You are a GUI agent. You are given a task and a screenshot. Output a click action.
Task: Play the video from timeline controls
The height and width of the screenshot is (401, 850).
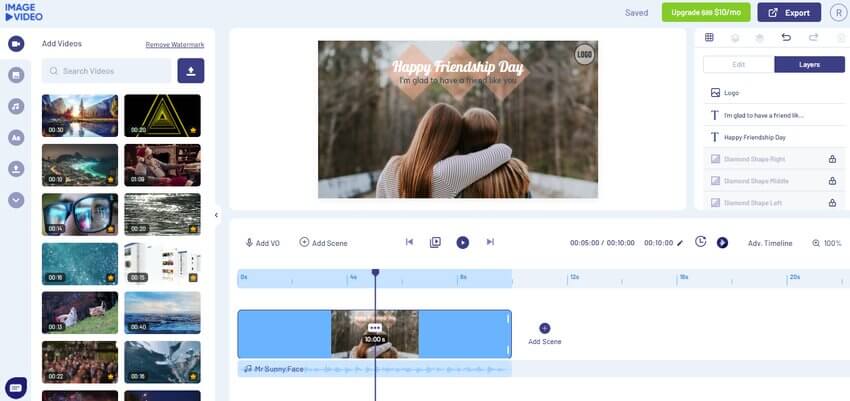pyautogui.click(x=462, y=242)
